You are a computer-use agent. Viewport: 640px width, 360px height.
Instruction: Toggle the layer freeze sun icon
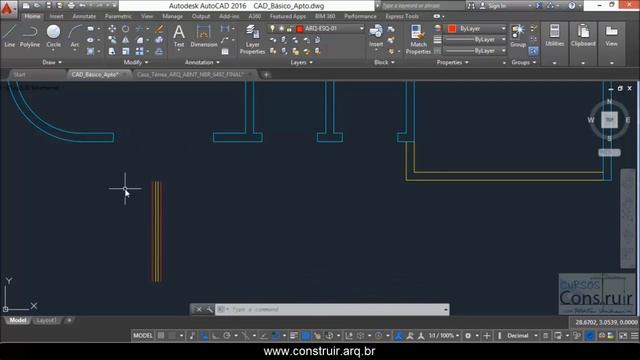click(281, 29)
